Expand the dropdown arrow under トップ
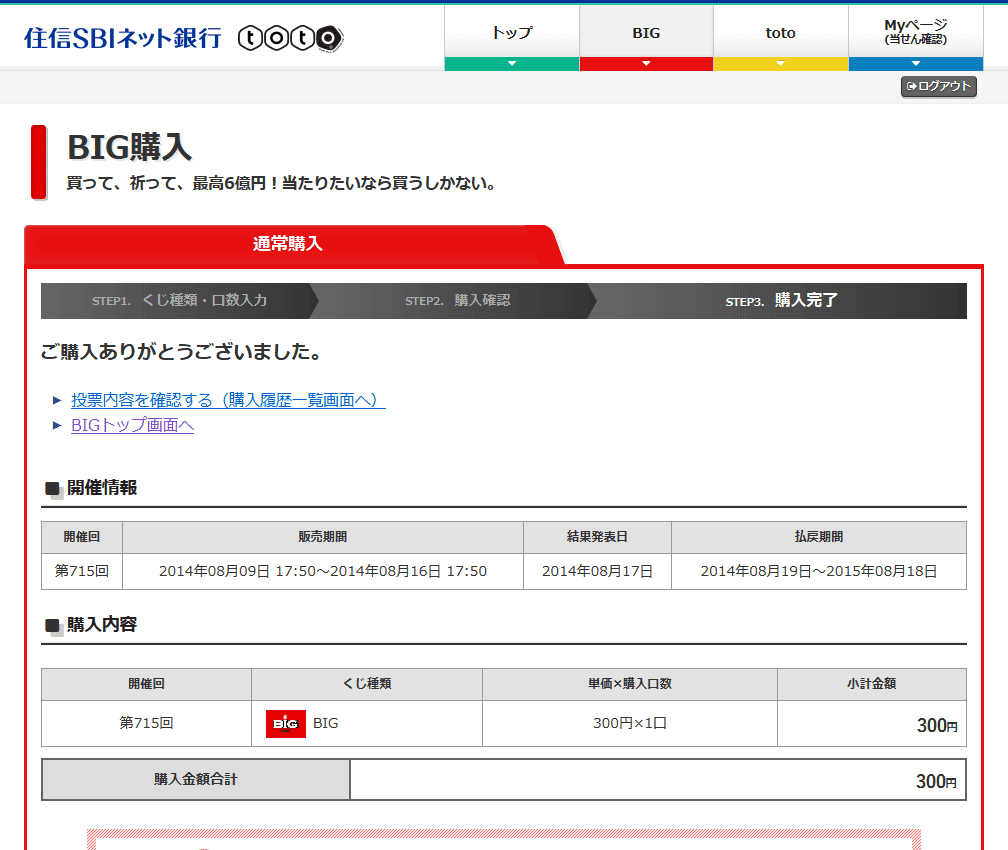 pyautogui.click(x=512, y=64)
